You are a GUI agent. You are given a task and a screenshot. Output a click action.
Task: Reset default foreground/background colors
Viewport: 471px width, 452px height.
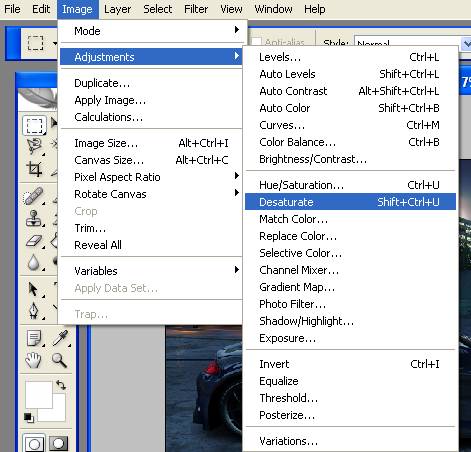[28, 417]
